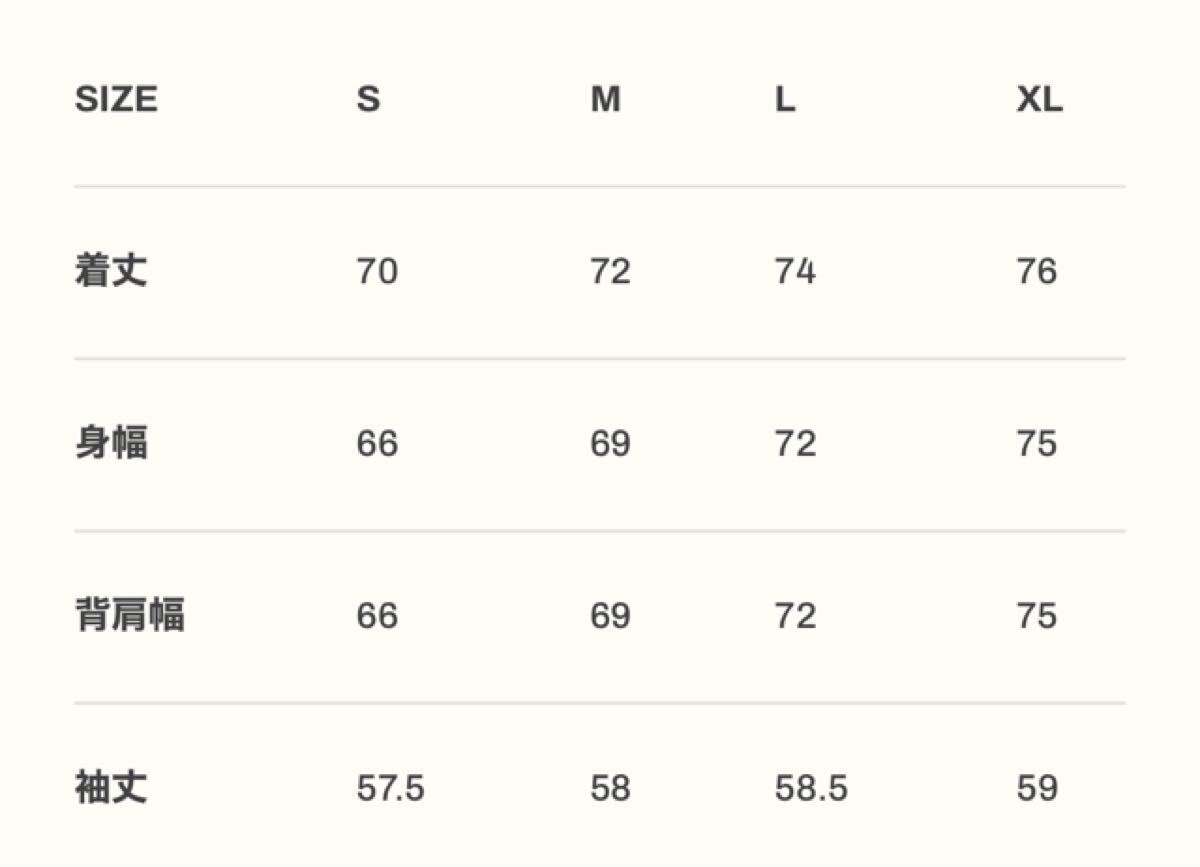The image size is (1200, 867).
Task: Select the M size column header
Action: point(605,100)
